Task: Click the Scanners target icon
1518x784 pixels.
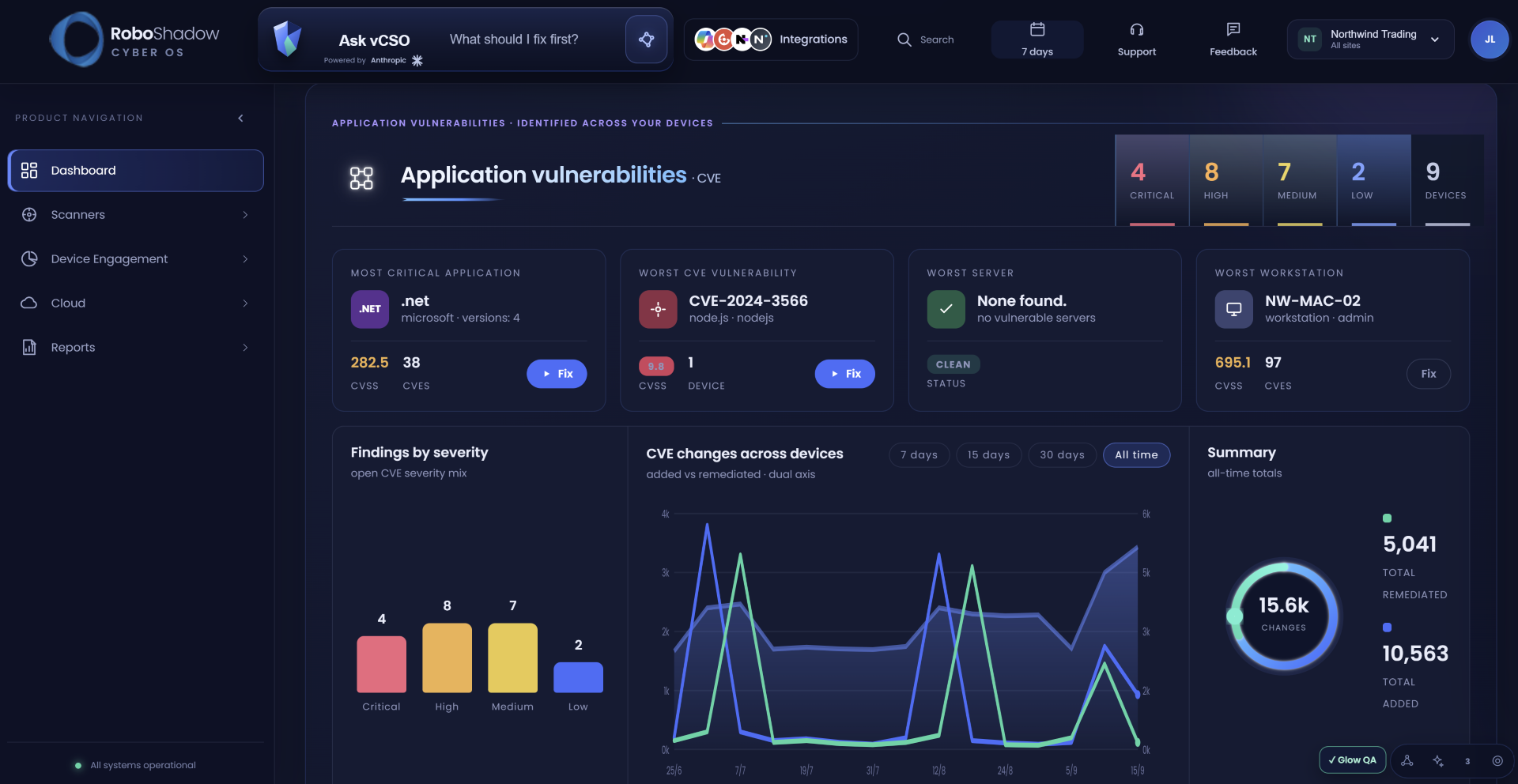Action: coord(29,215)
